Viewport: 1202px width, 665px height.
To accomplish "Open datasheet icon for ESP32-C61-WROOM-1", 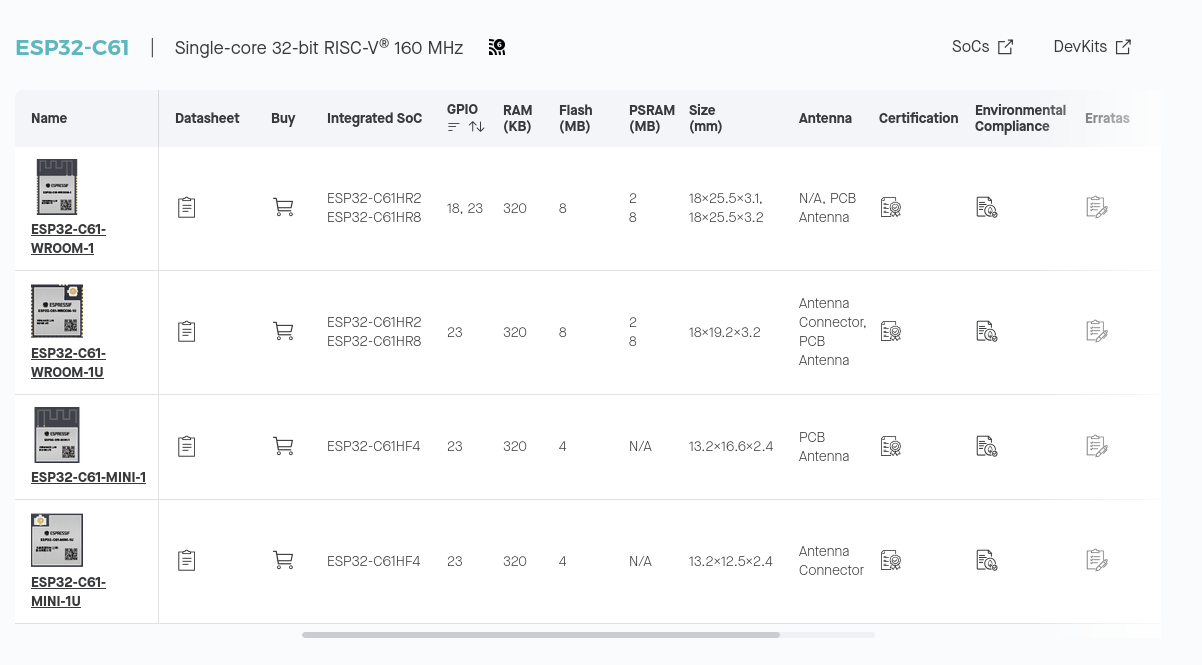I will coord(186,208).
